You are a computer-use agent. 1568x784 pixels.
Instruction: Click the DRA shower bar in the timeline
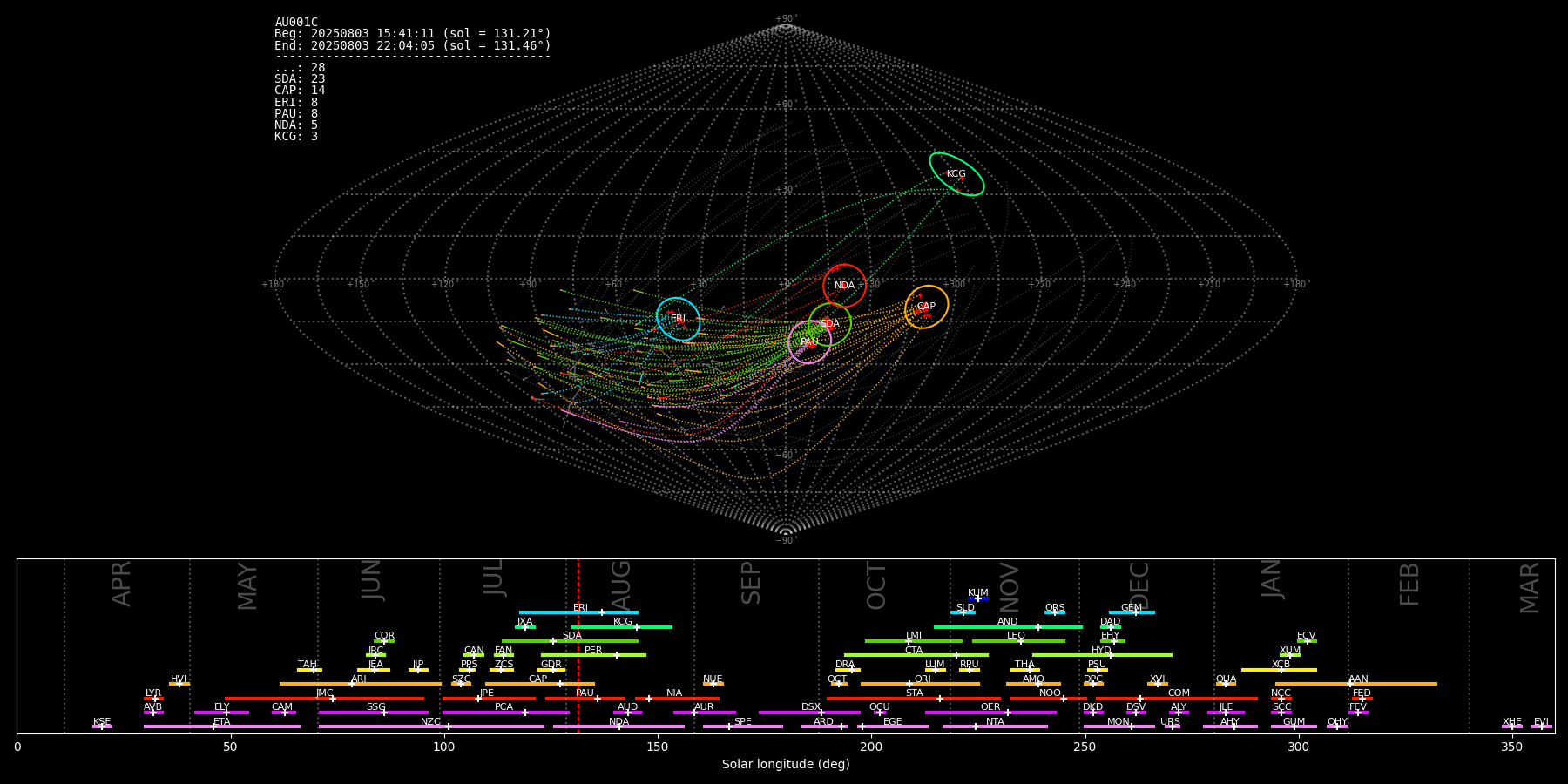click(848, 670)
